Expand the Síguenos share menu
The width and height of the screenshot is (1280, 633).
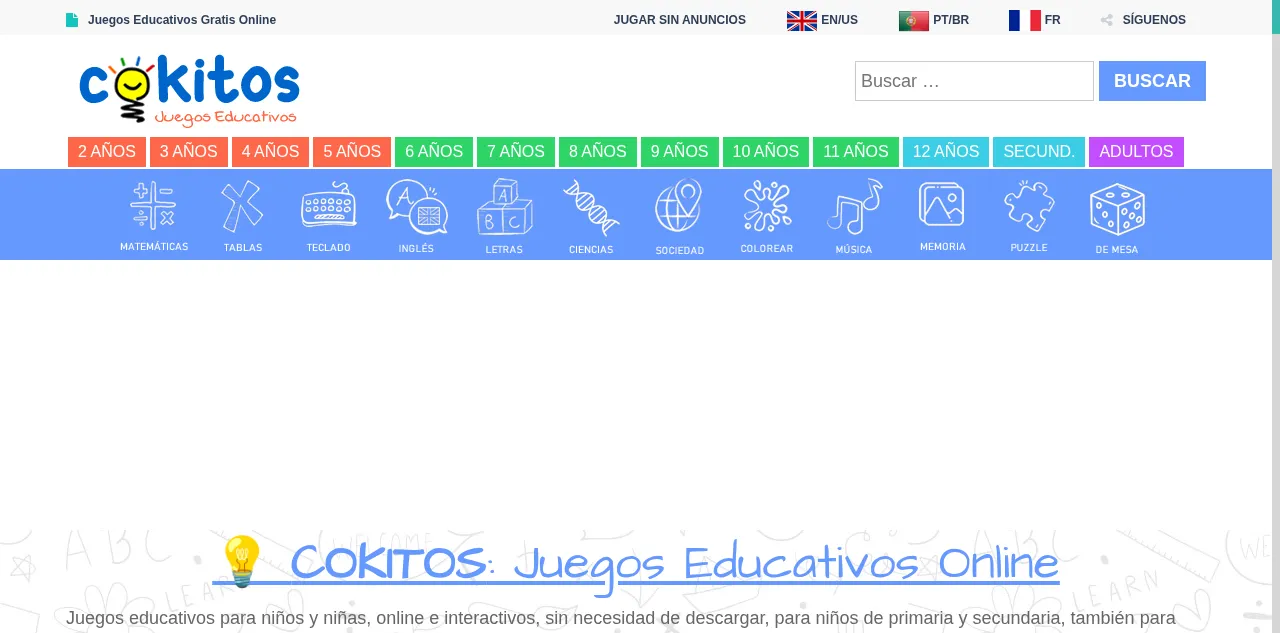click(1143, 20)
